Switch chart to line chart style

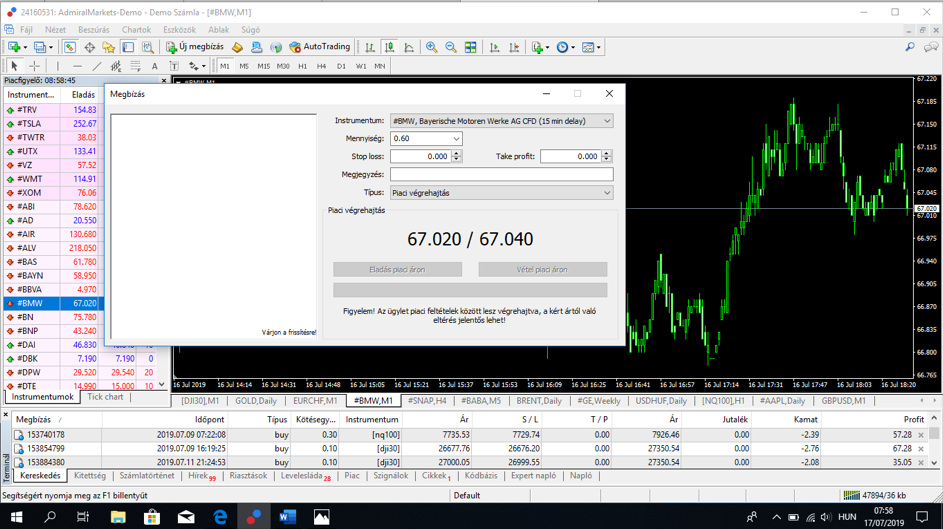click(x=409, y=47)
